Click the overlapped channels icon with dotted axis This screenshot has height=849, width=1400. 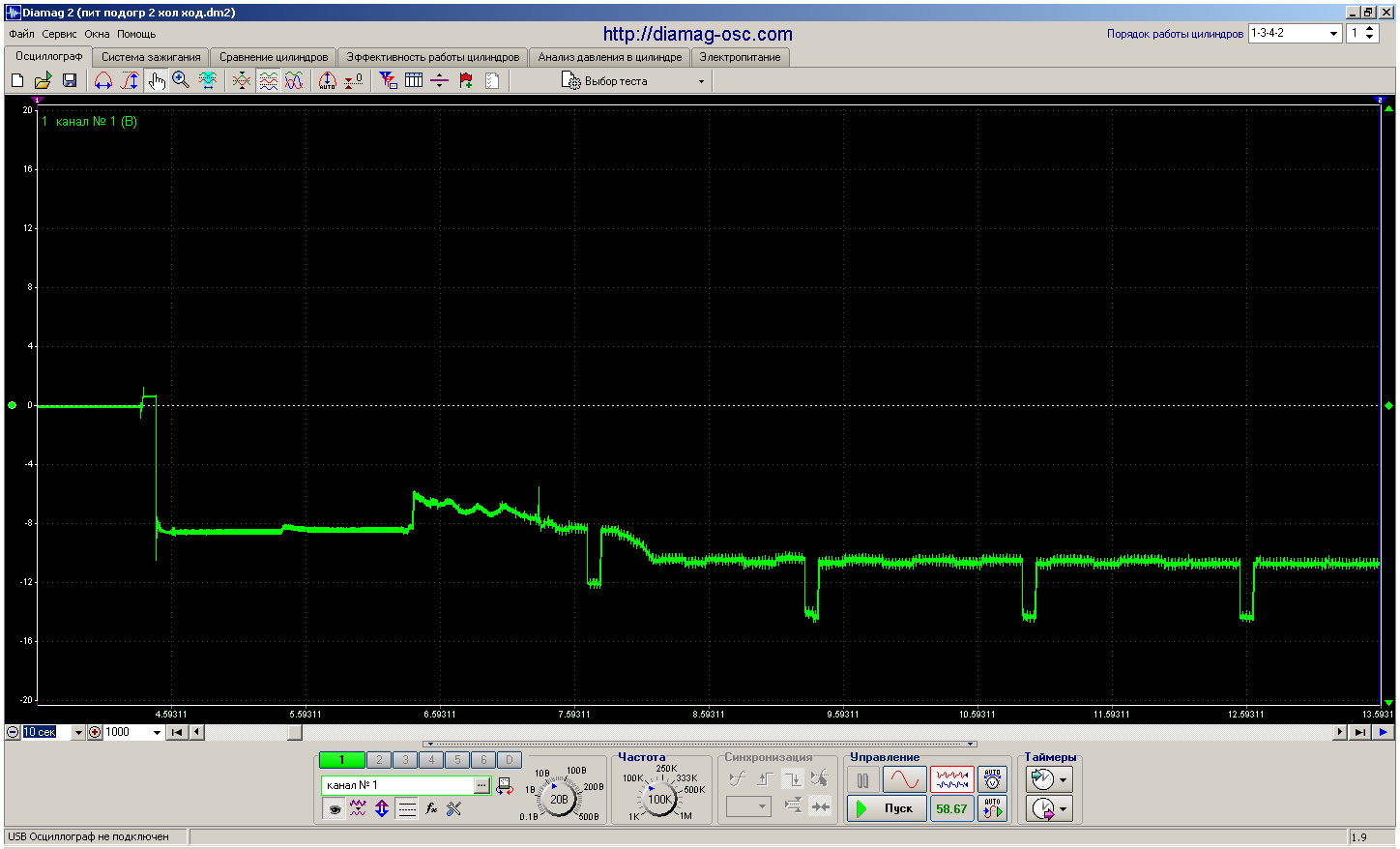[242, 81]
